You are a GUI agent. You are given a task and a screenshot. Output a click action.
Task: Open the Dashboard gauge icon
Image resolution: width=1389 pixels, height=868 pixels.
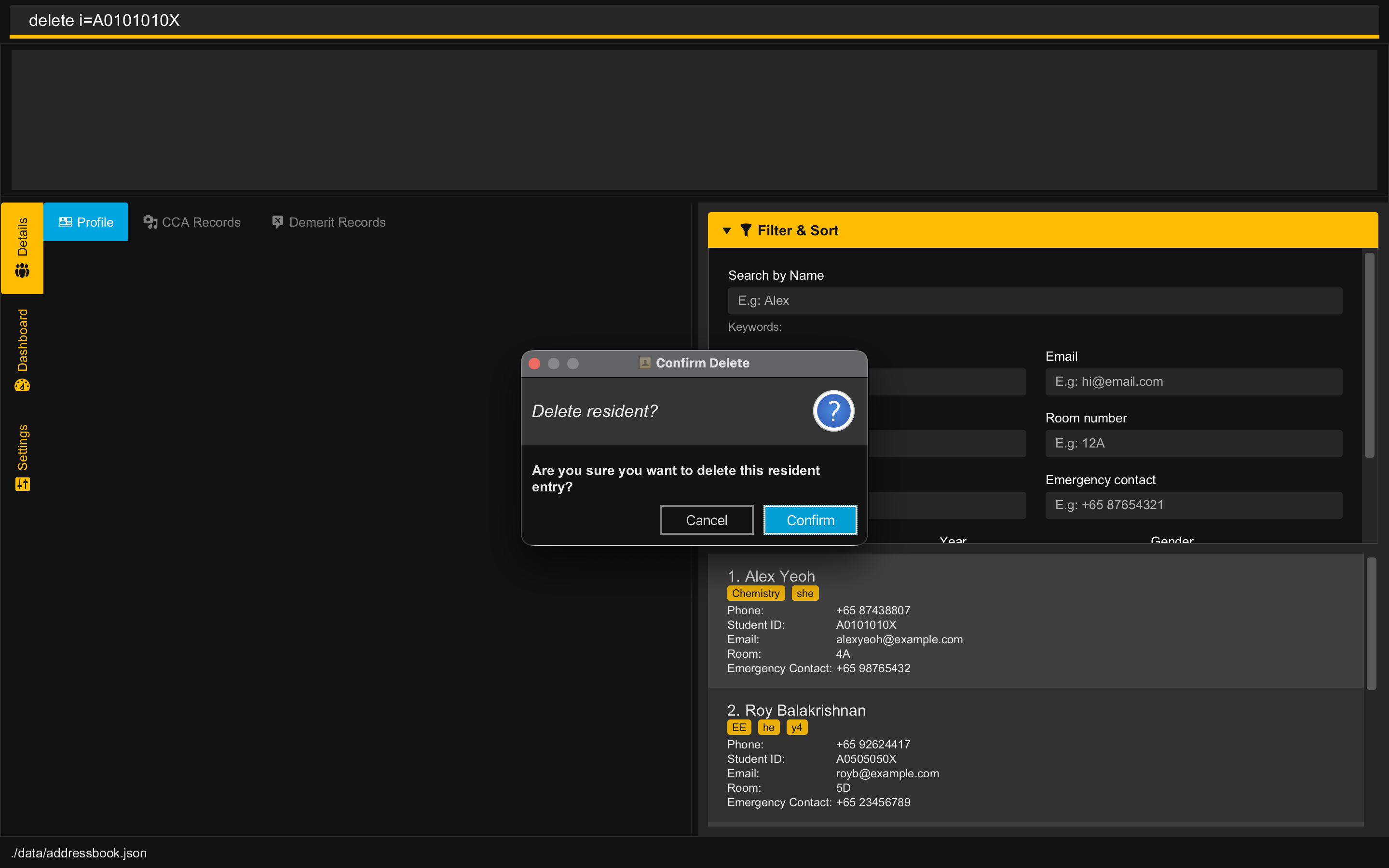pyautogui.click(x=22, y=385)
